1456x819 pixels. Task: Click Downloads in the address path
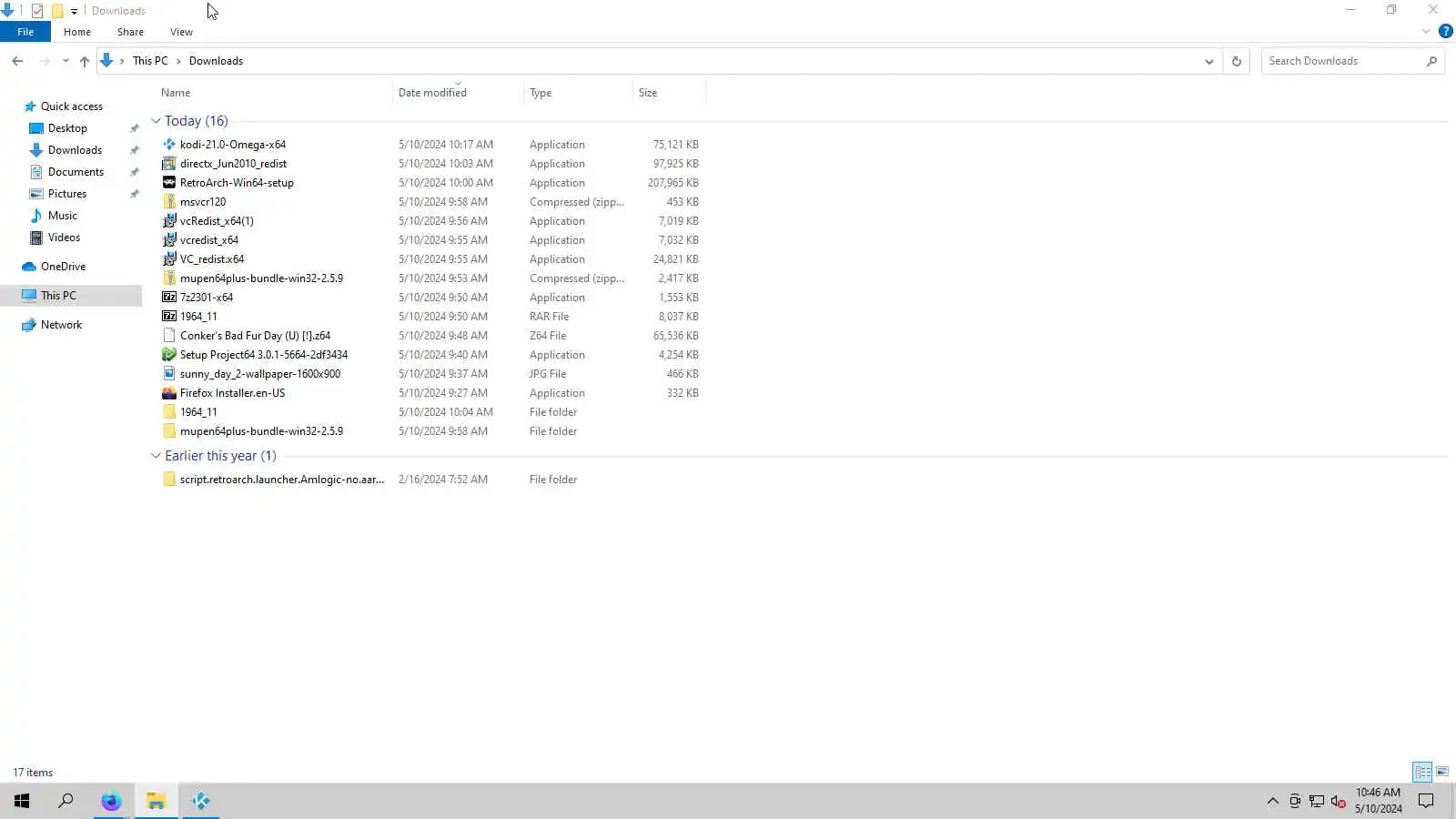point(216,61)
